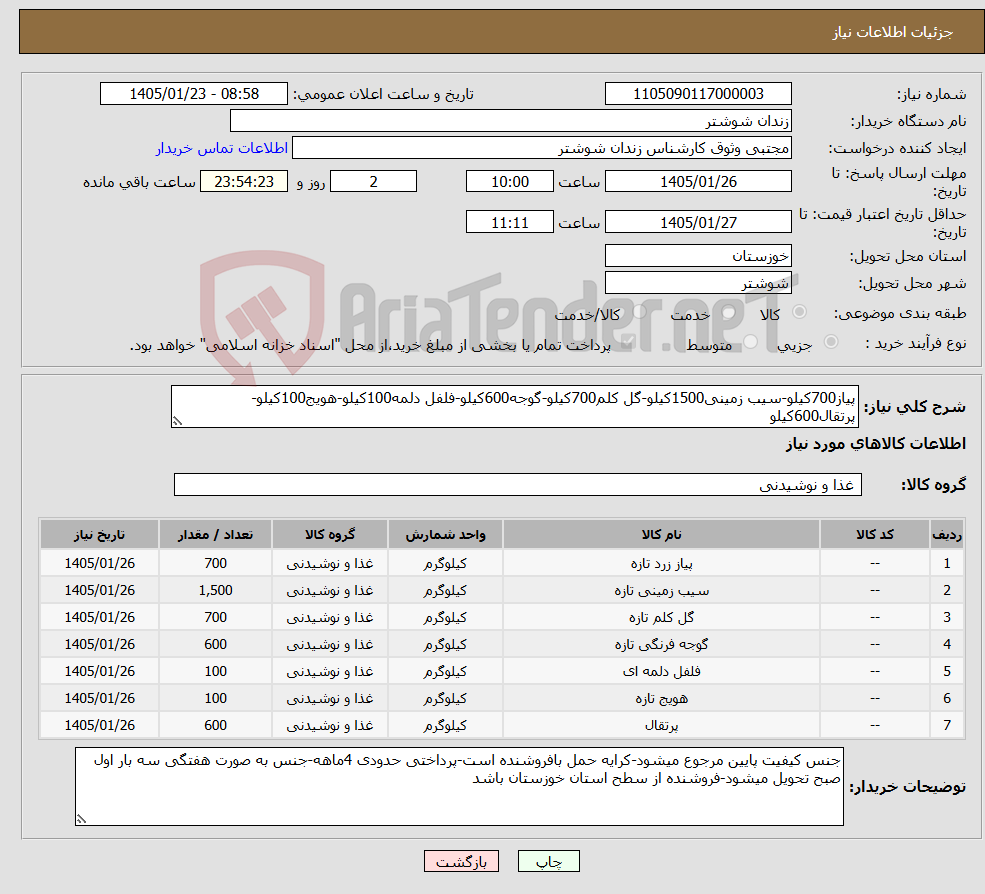Screen dimensions: 985x894
Task: Click the واحد شمارش column header
Action: 445,535
